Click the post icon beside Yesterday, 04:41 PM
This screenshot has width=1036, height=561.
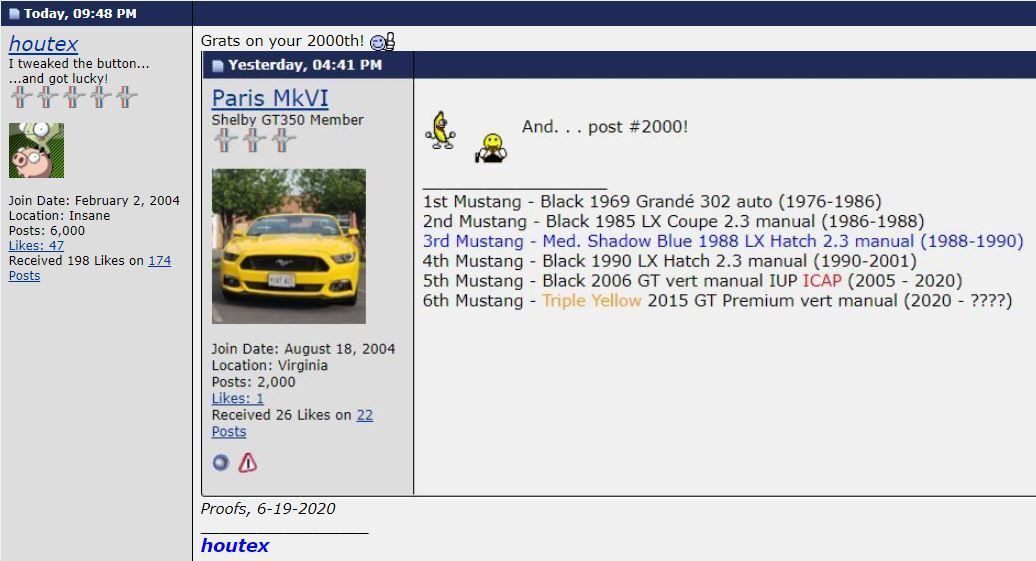coord(218,66)
